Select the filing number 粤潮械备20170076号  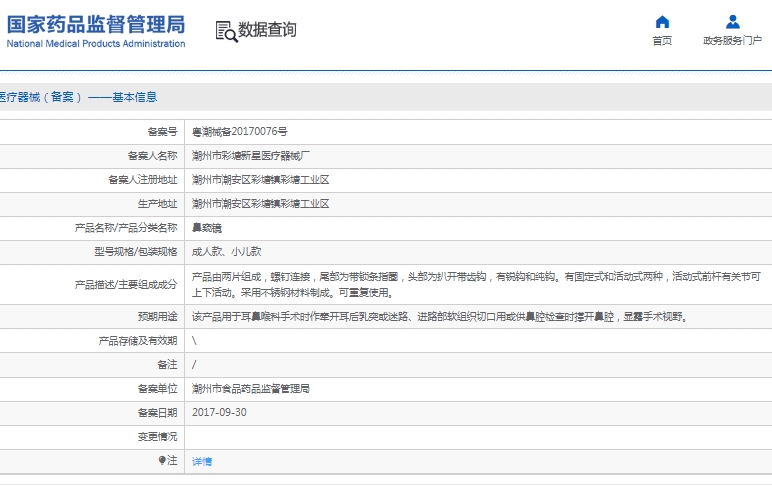(x=240, y=131)
